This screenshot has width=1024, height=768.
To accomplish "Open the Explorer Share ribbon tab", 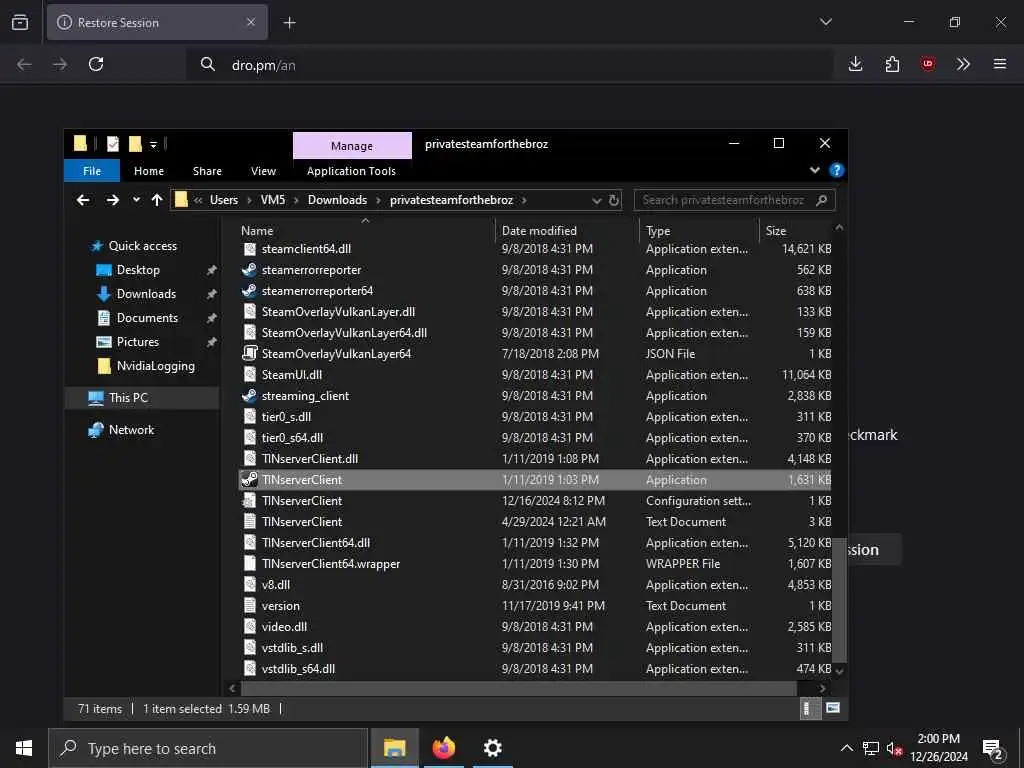I will tap(207, 170).
